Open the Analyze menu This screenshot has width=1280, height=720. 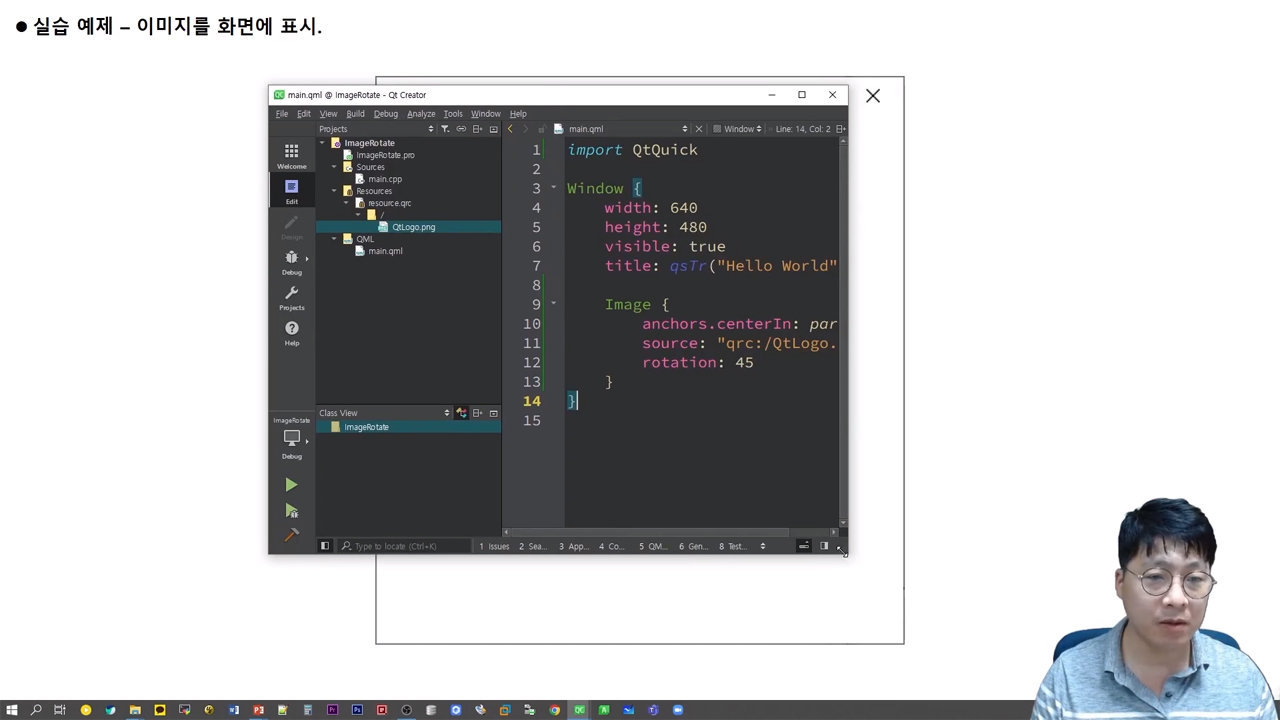tap(420, 114)
